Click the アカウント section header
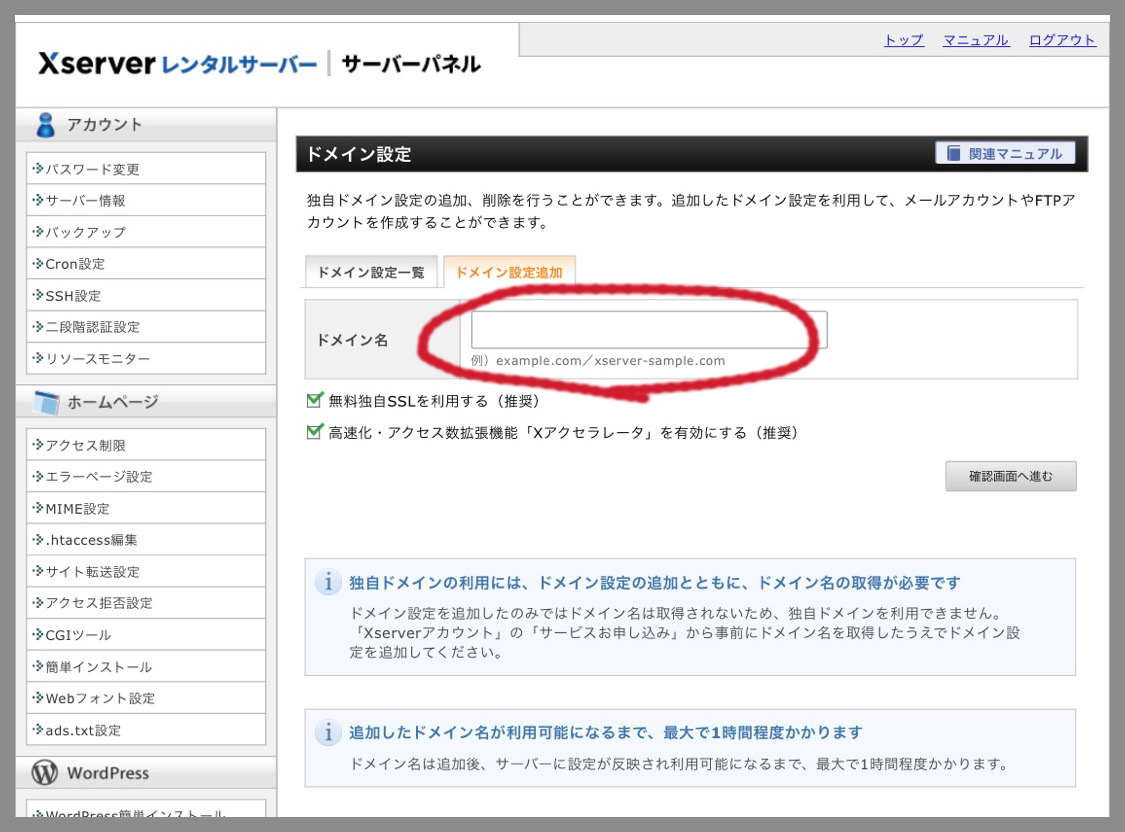1125x832 pixels. pos(146,125)
